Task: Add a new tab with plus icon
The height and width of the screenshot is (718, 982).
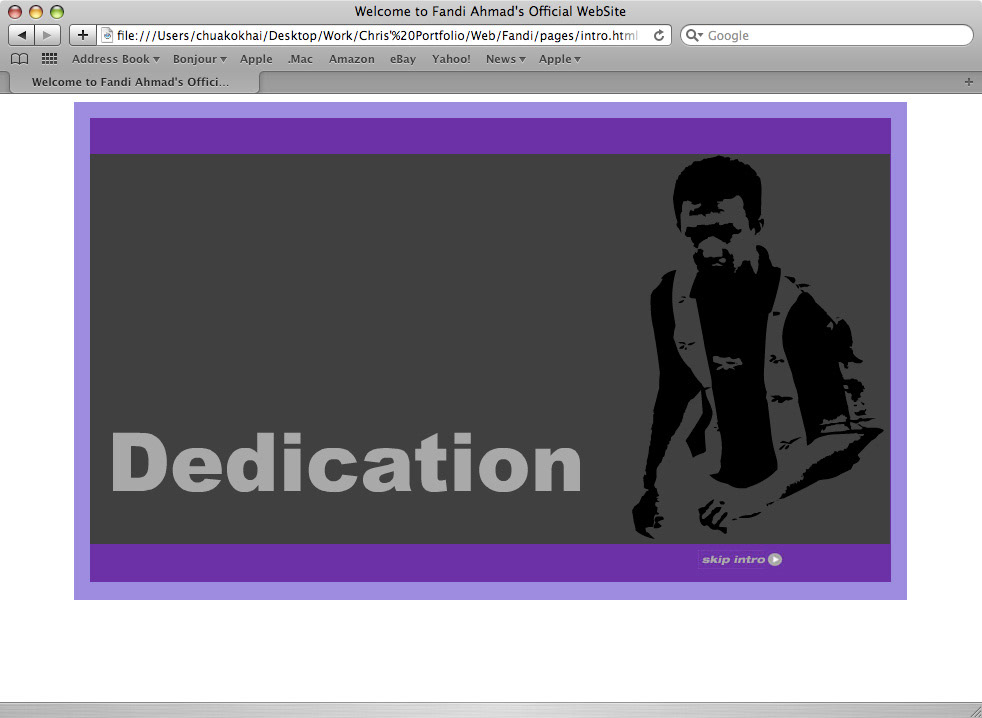Action: (x=969, y=82)
